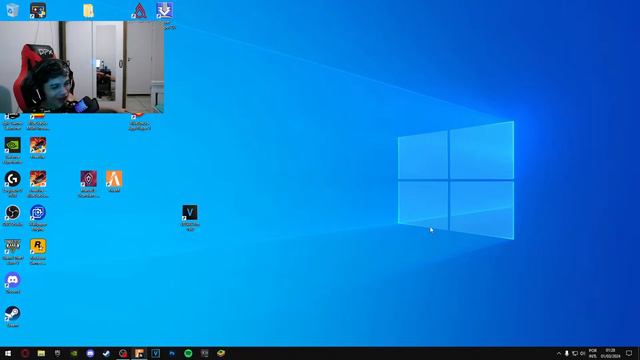Open the Opera GX browser in taskbar
This screenshot has height=360, width=640.
coord(25,353)
